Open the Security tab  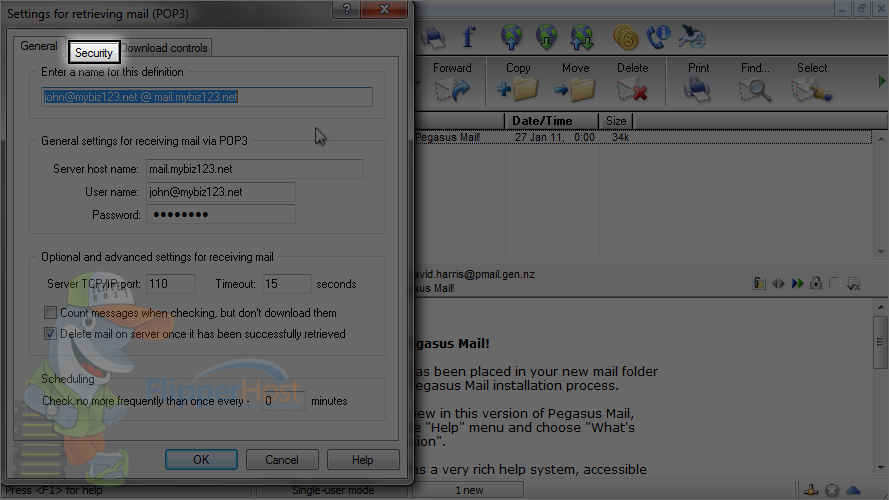click(94, 53)
